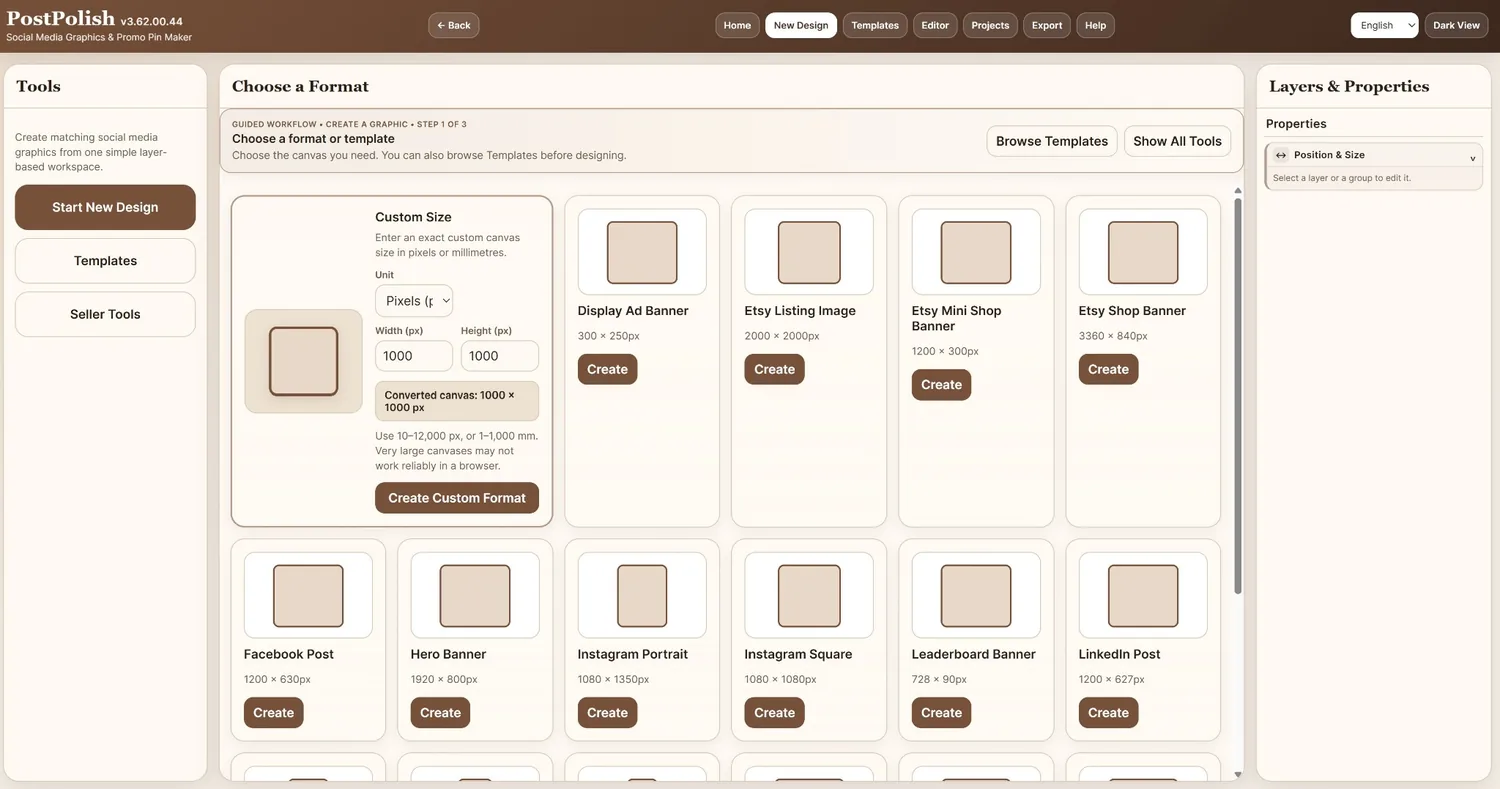Collapse the Position & Size section chevron

1472,159
